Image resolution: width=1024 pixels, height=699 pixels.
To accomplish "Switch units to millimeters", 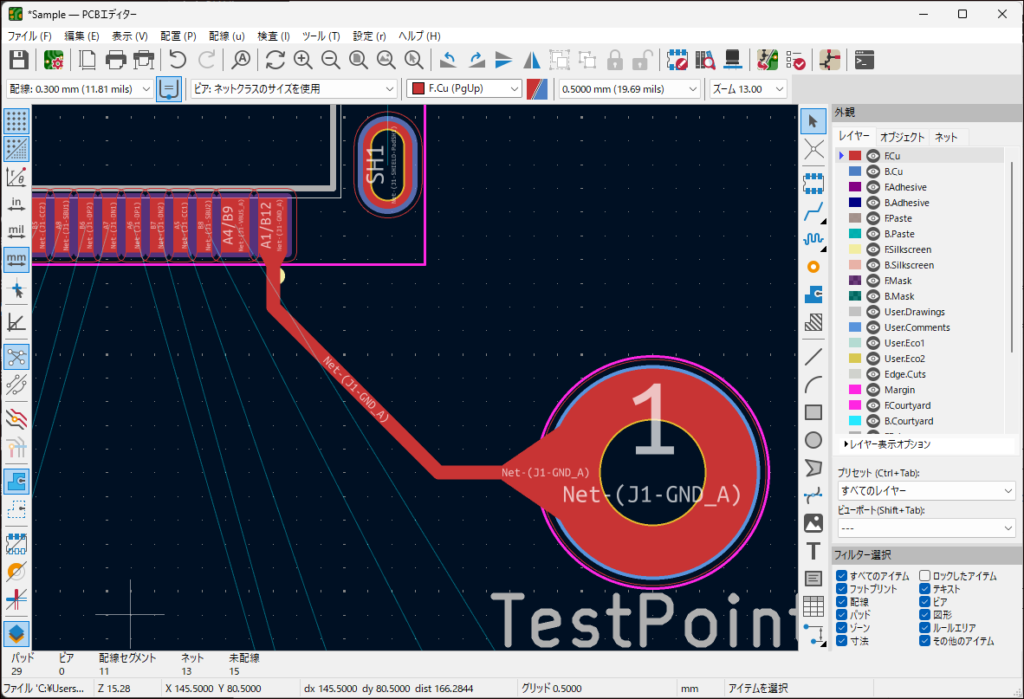I will 16,260.
